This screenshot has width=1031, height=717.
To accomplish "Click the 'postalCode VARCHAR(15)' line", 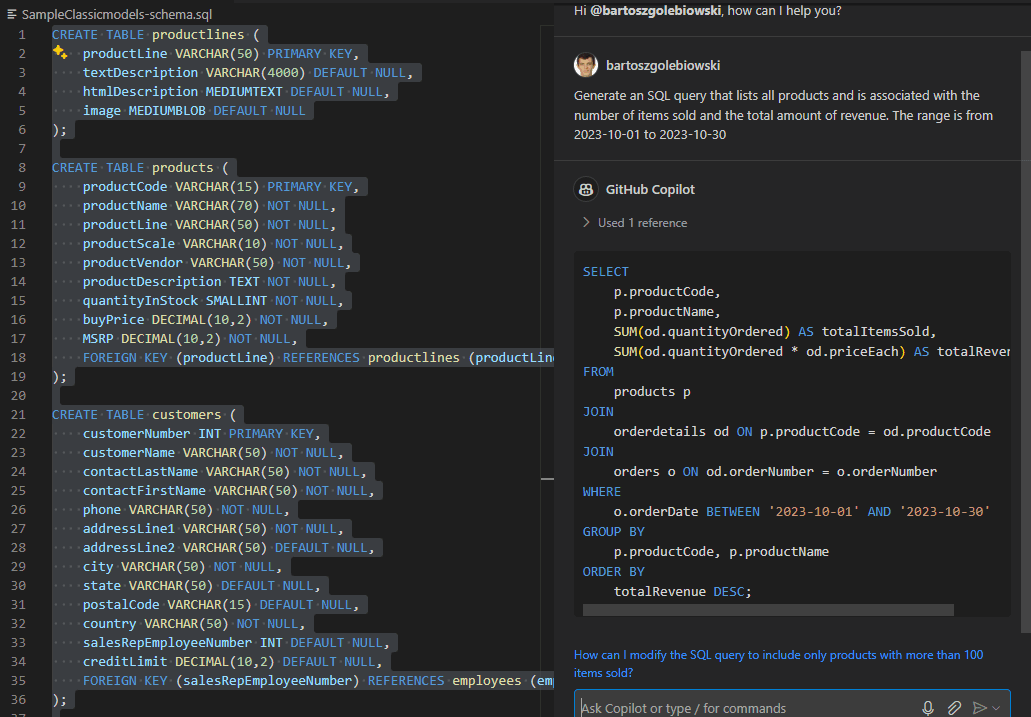I will 221,604.
